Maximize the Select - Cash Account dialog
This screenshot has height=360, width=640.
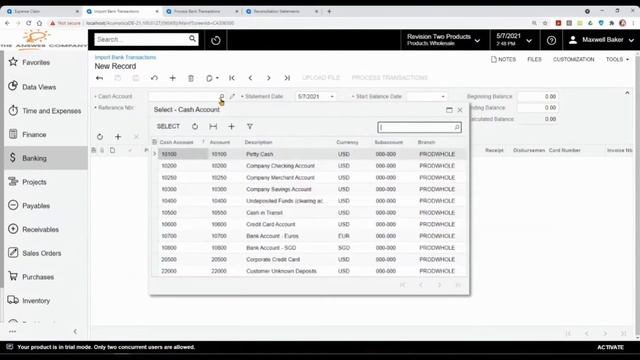pos(449,110)
